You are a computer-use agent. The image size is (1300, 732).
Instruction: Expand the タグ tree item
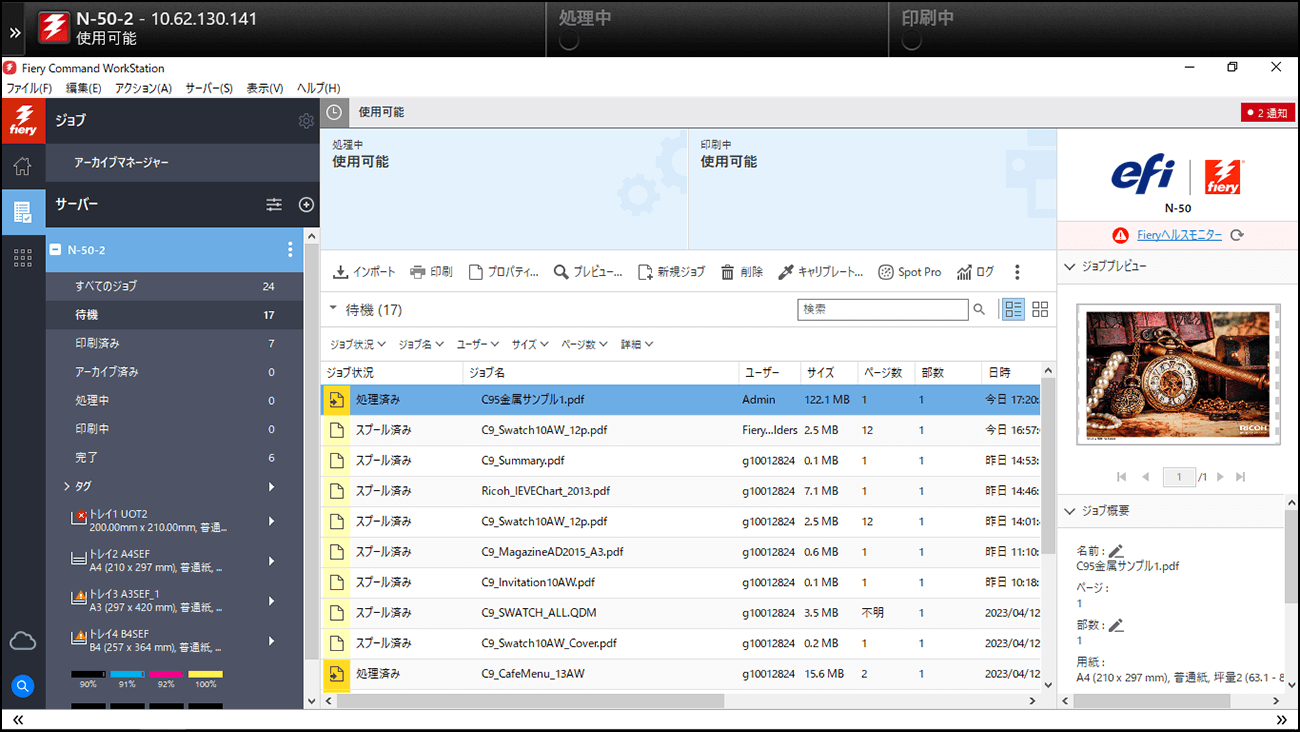(x=67, y=487)
